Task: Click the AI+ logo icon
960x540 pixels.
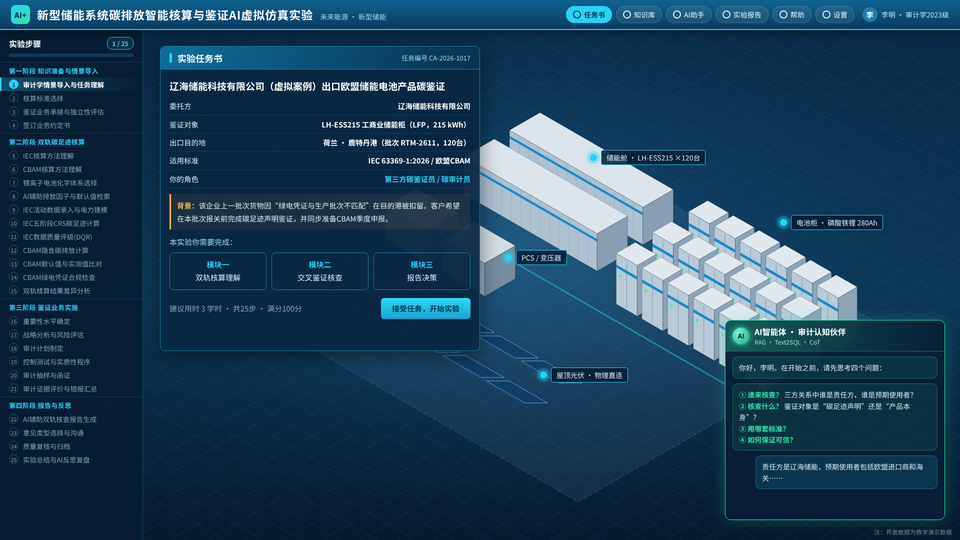Action: pyautogui.click(x=20, y=15)
